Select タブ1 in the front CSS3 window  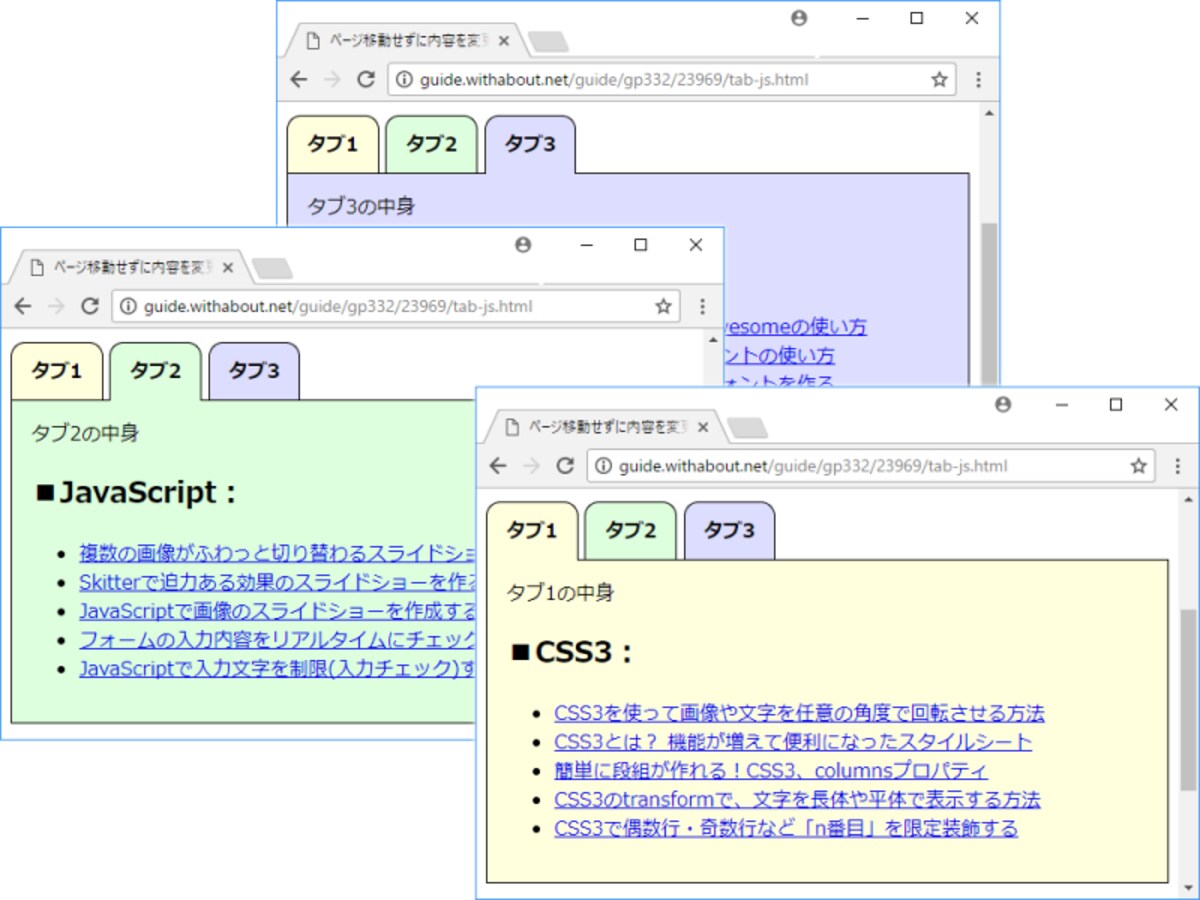[532, 530]
